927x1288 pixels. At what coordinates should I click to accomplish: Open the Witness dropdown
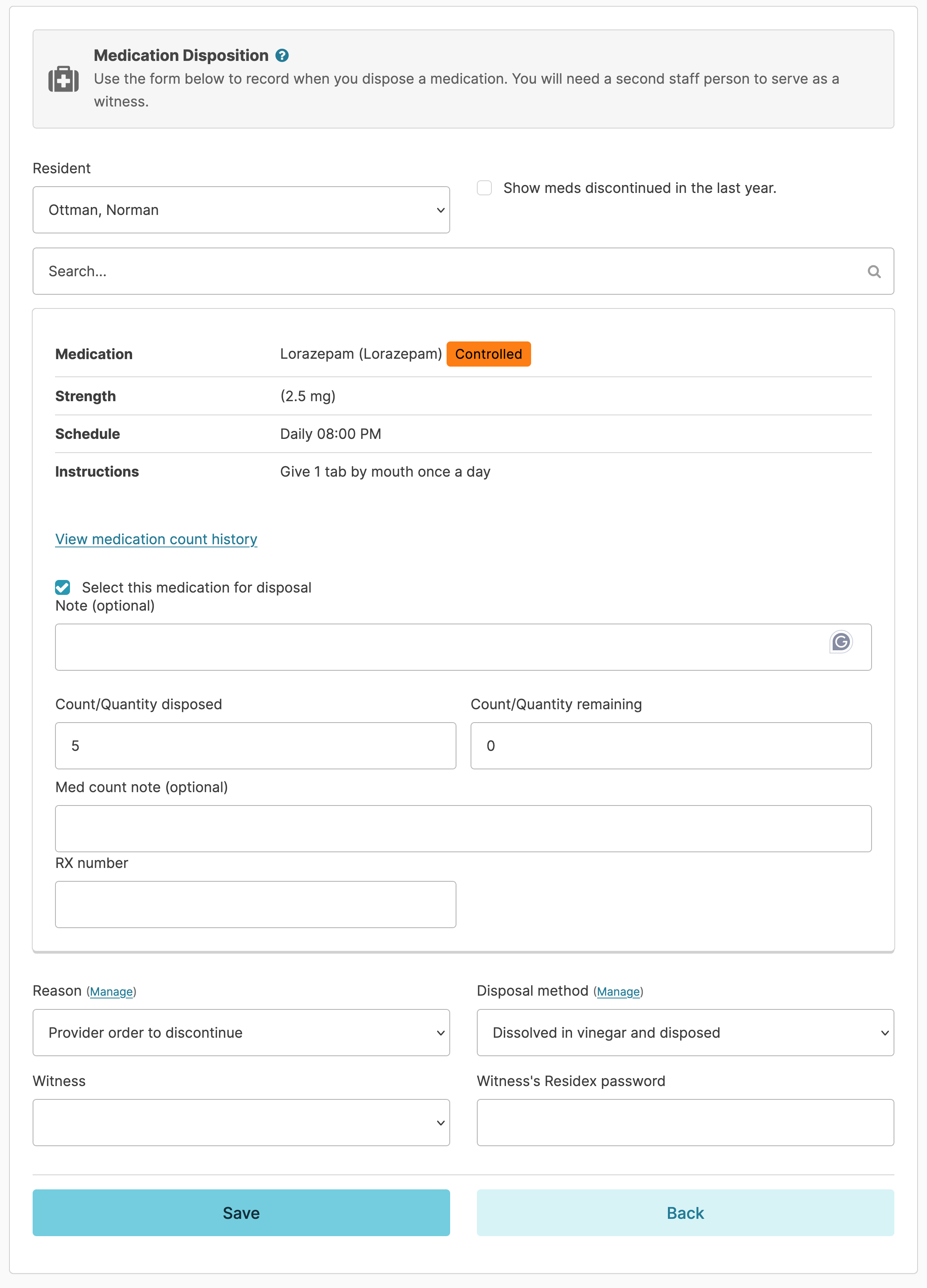(x=241, y=1123)
